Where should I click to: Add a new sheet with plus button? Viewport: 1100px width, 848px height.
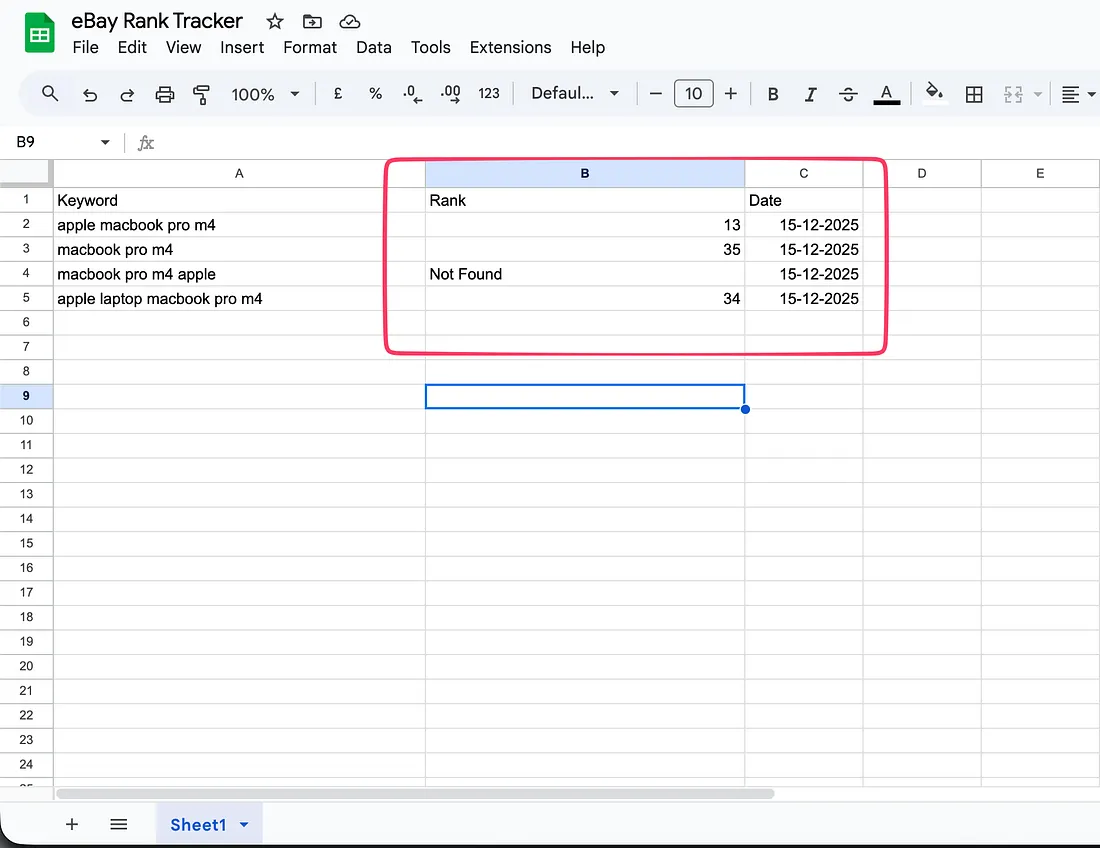(72, 824)
